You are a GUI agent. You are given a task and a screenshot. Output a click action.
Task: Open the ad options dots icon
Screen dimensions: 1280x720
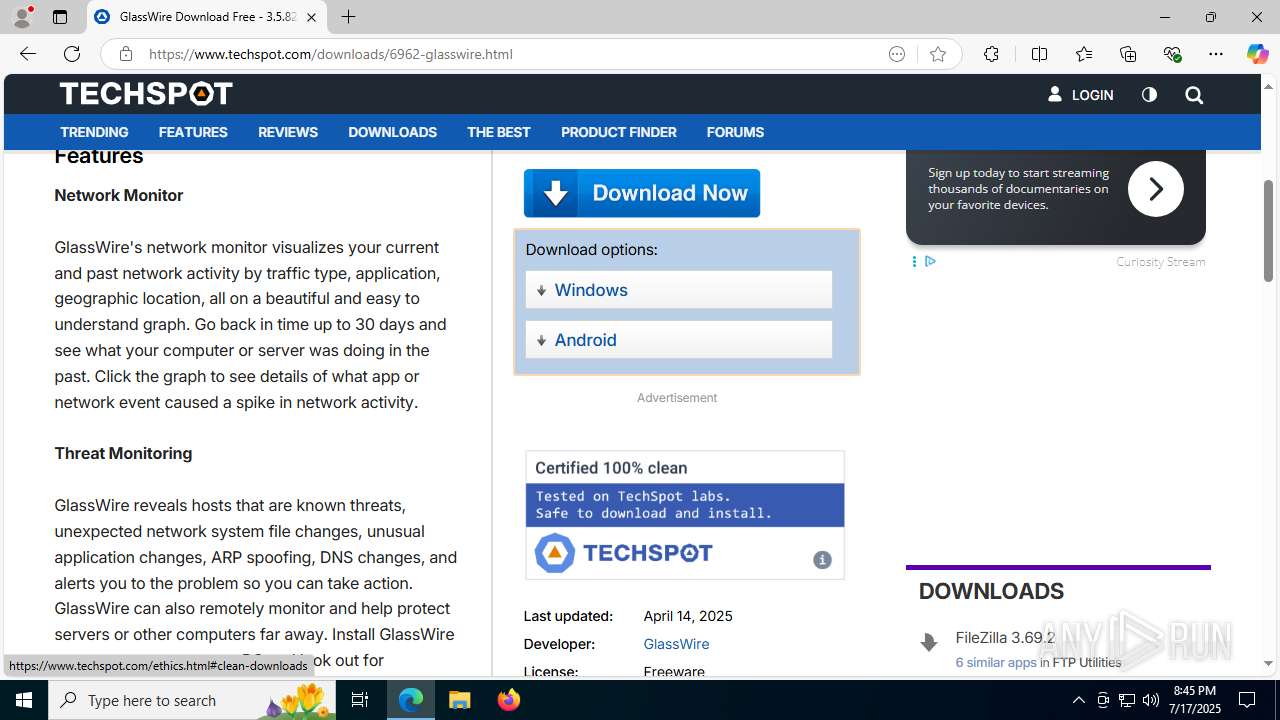click(x=914, y=261)
